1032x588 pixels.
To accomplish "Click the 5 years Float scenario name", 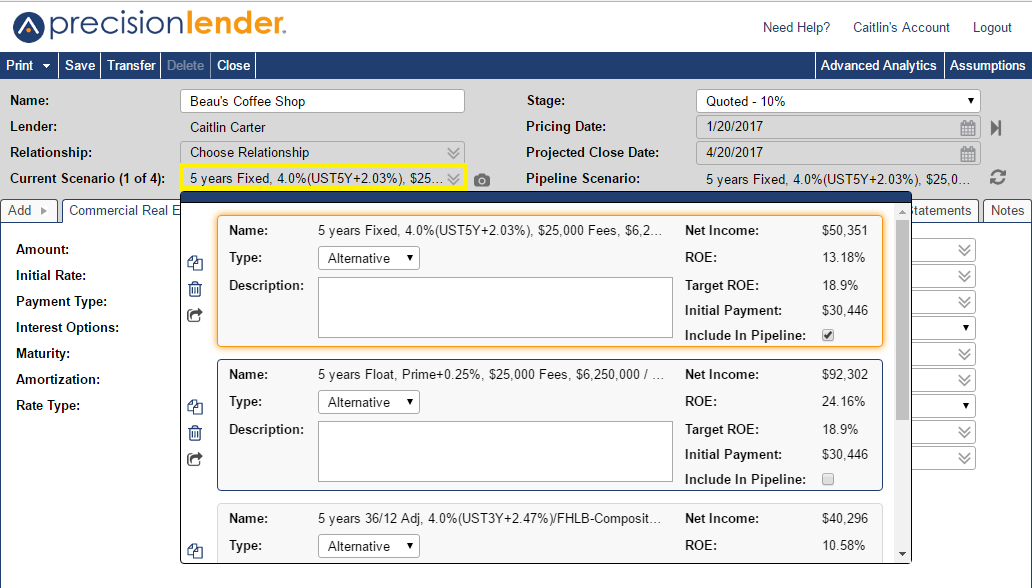I will point(491,375).
